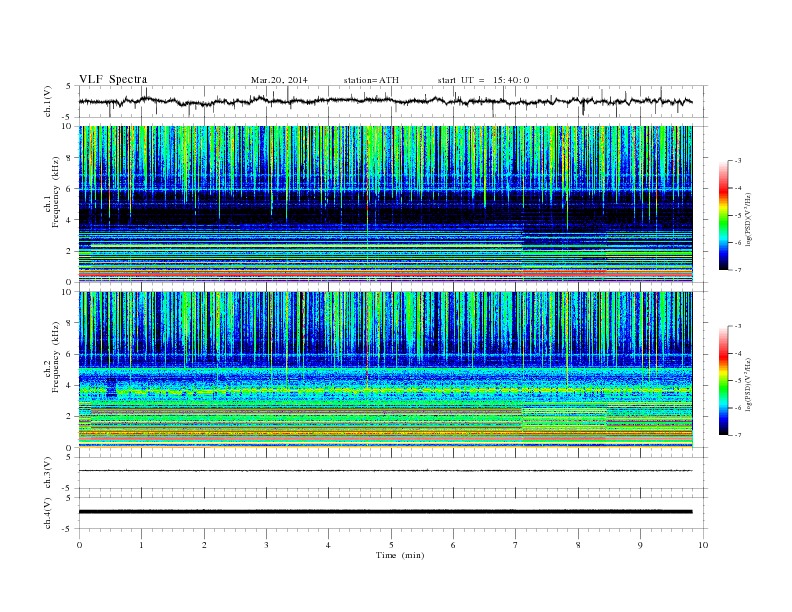Click the ch.1 colorbar "log(PSD)(V²/Hz)" label
The width and height of the screenshot is (792, 612).
(x=749, y=220)
